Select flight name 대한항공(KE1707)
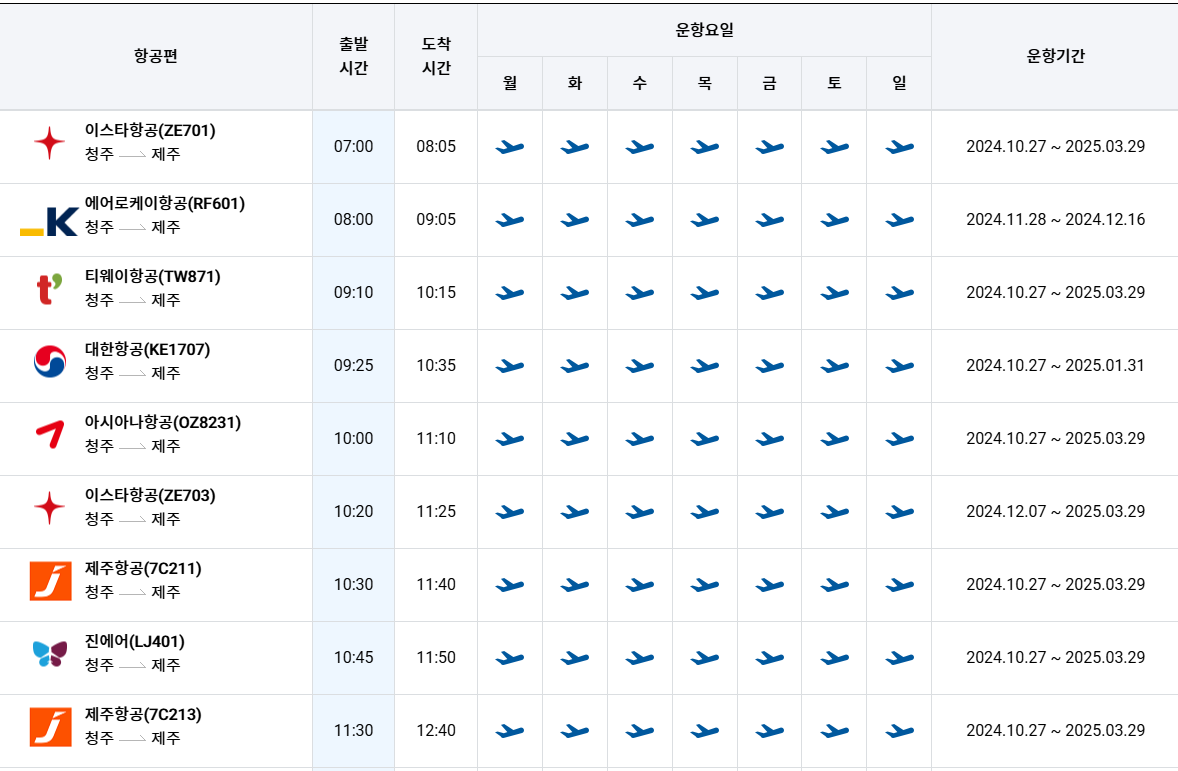The height and width of the screenshot is (771, 1178). coord(147,349)
